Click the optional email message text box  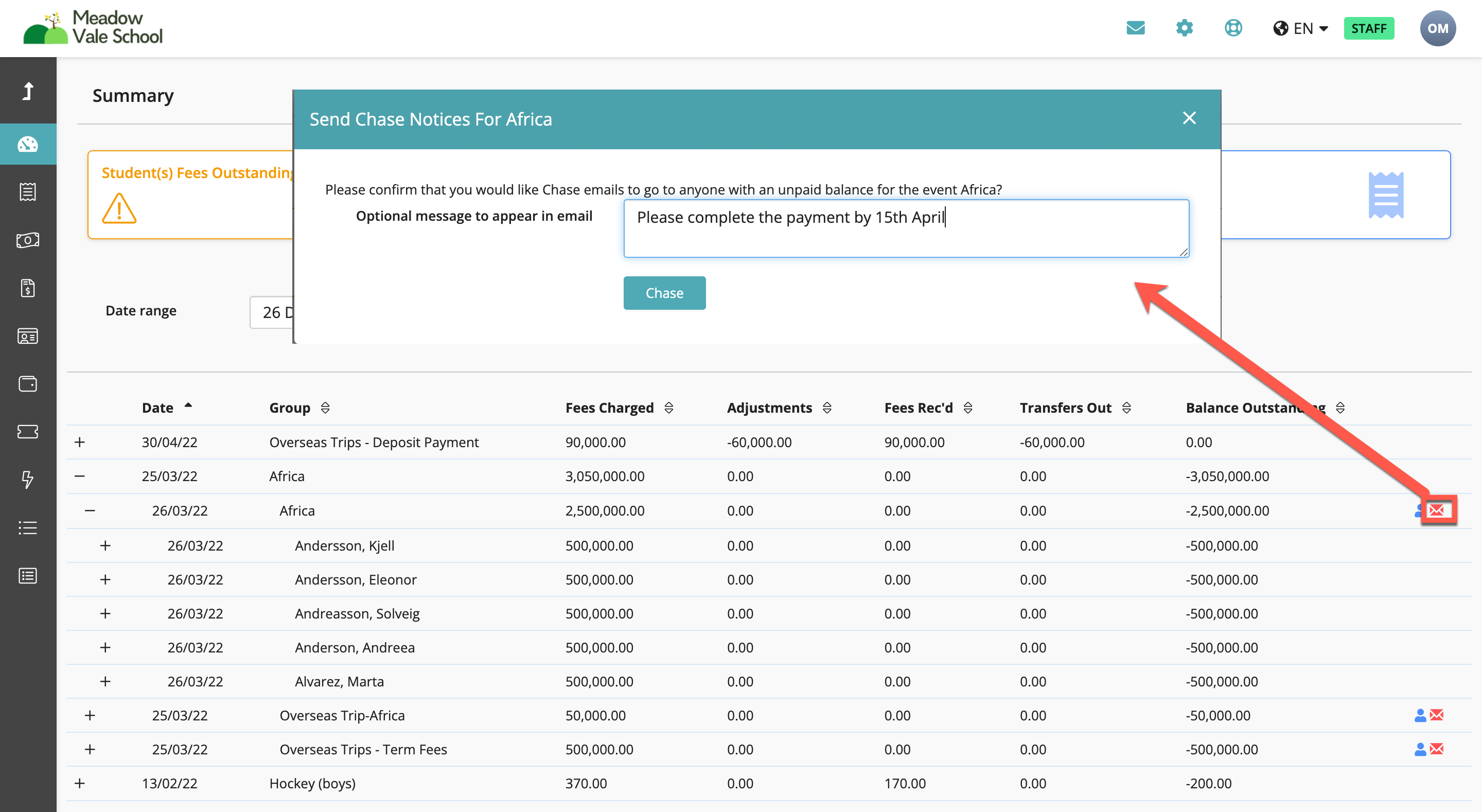(906, 228)
